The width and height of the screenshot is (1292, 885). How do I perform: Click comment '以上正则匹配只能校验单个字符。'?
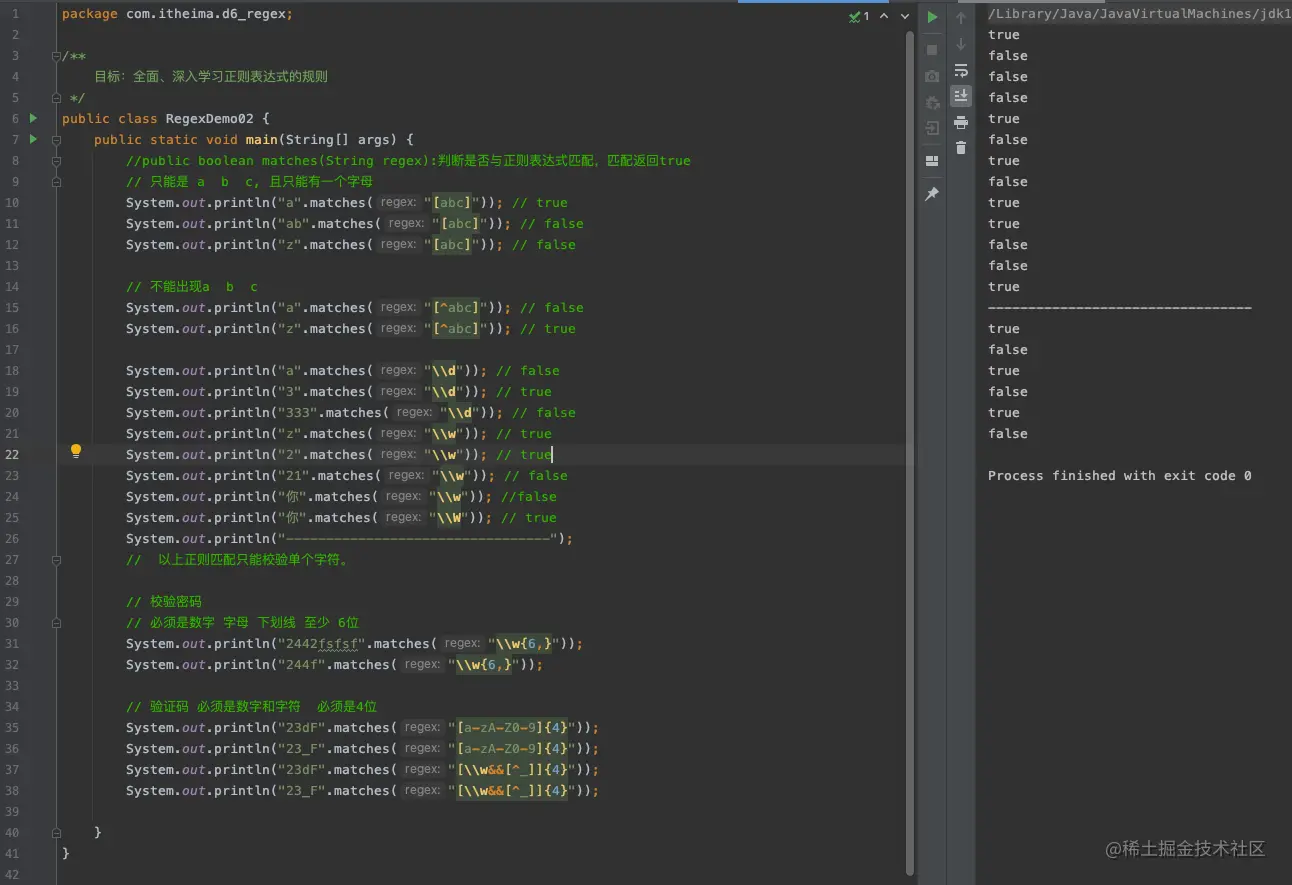tap(254, 560)
